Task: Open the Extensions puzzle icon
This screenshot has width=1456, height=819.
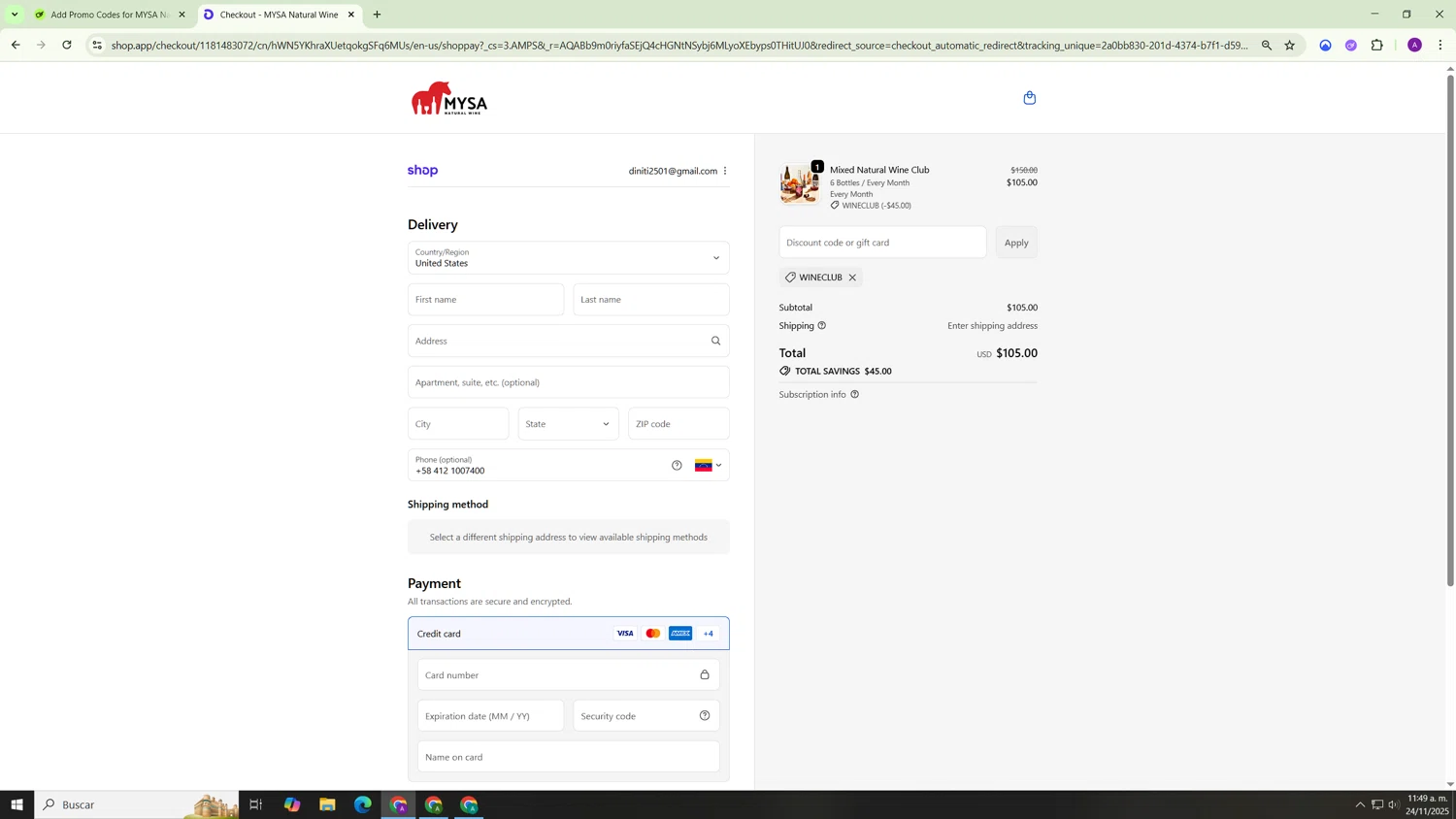Action: click(1377, 45)
